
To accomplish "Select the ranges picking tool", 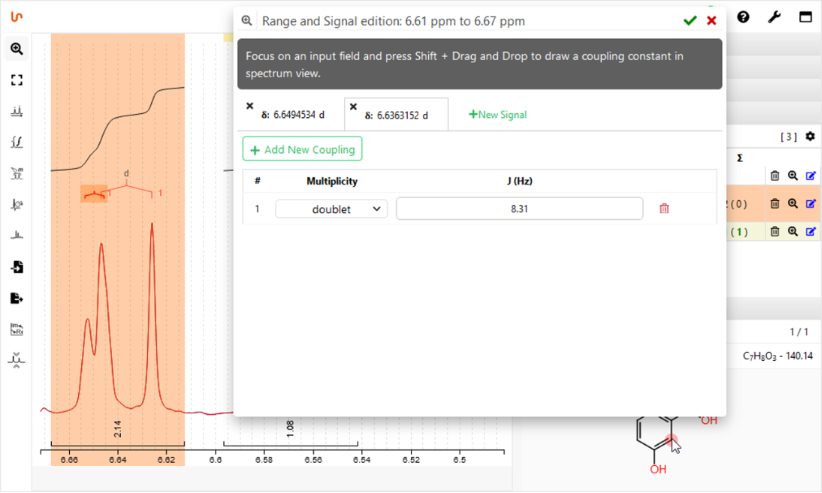I will click(x=17, y=173).
